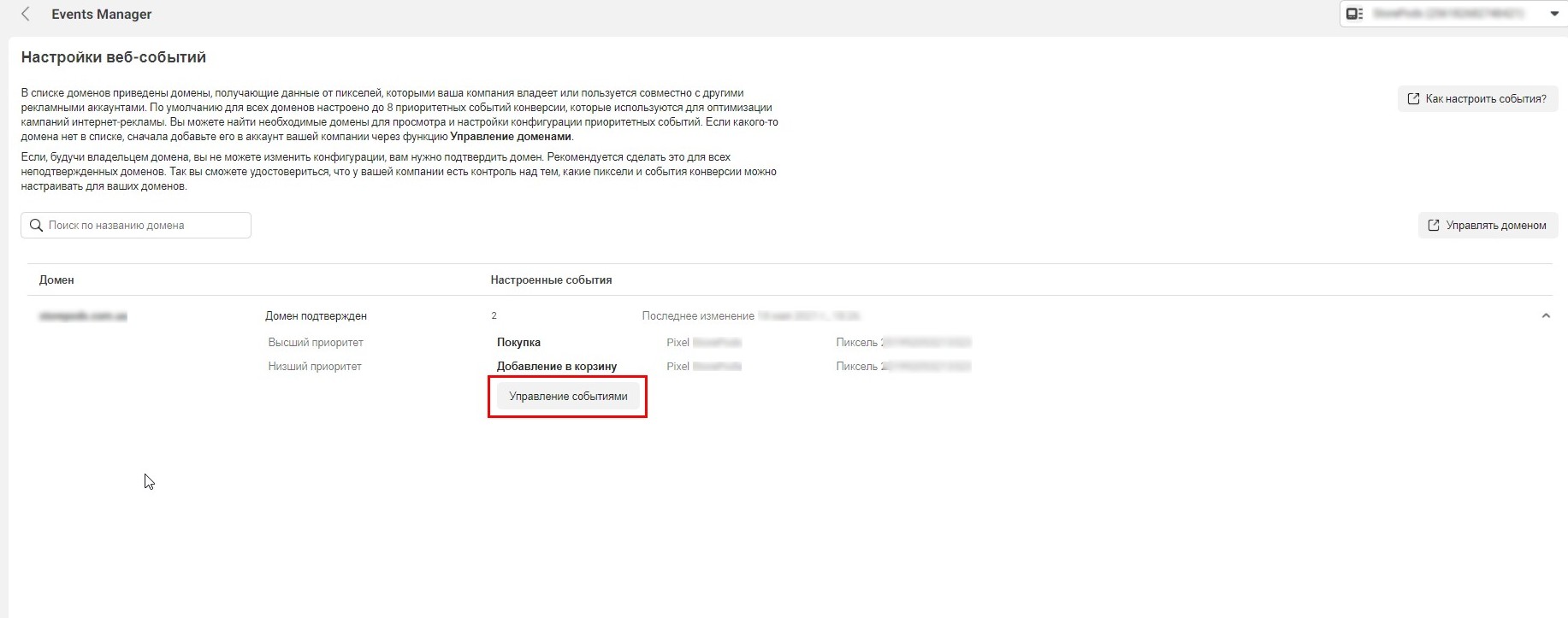Image resolution: width=1568 pixels, height=618 pixels.
Task: Click the external-link icon in 'Как настроить события?'
Action: point(1413,99)
